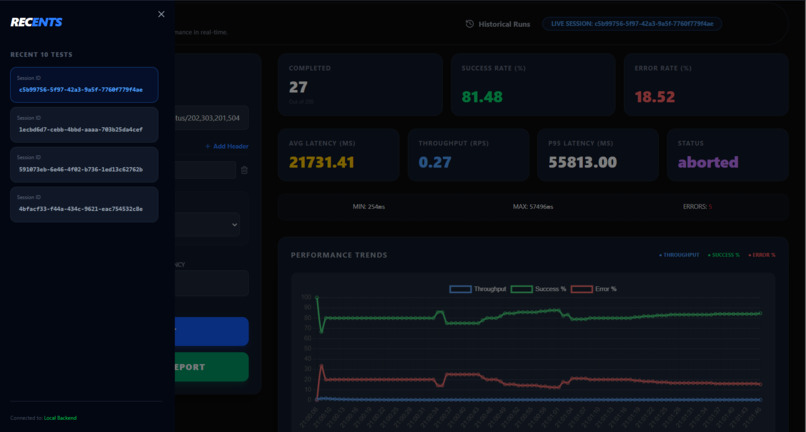Click the URL field ending in 202,303,201,504
Viewport: 806px width, 432px height.
click(x=212, y=118)
